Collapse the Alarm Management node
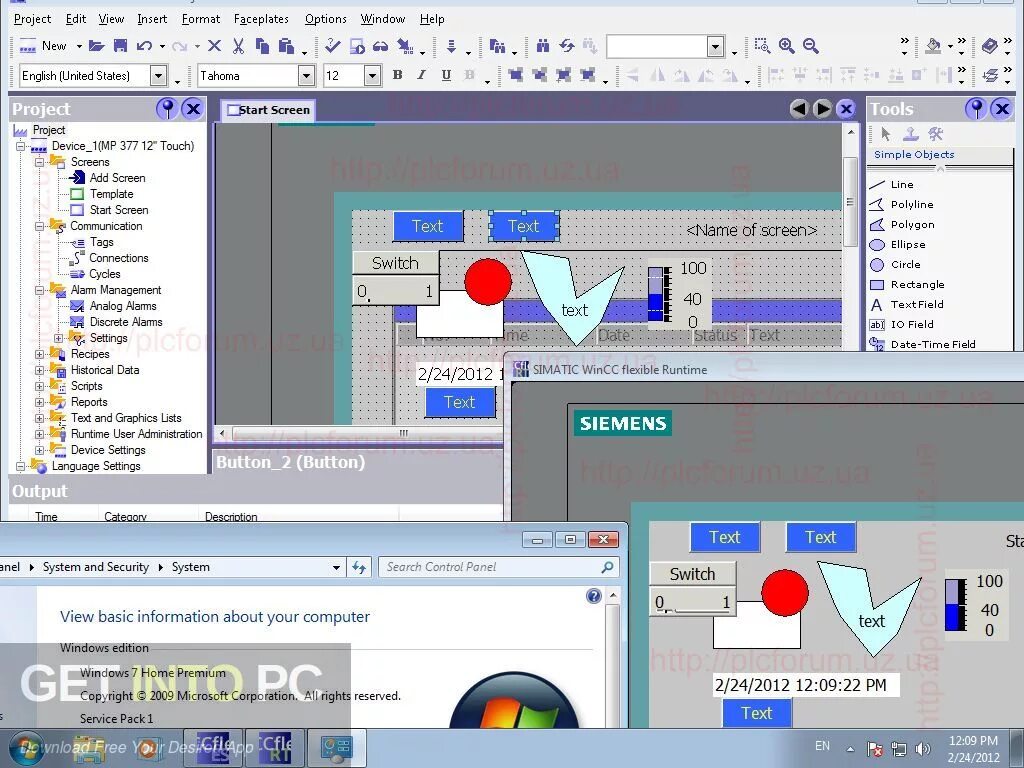This screenshot has width=1024, height=768. (40, 290)
